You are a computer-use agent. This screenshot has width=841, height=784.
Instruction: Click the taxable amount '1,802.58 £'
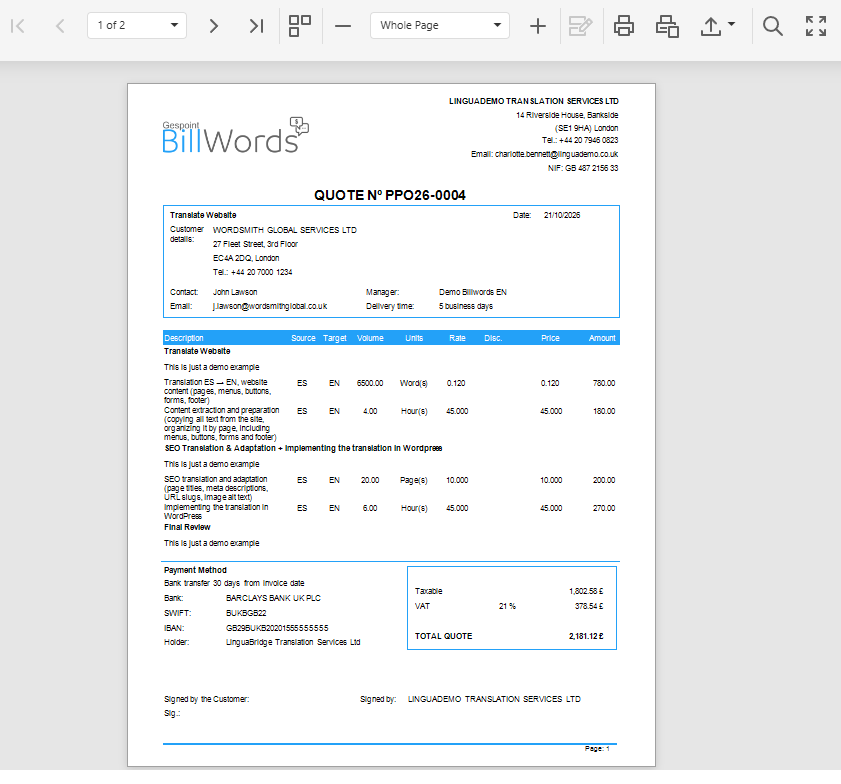click(x=586, y=591)
